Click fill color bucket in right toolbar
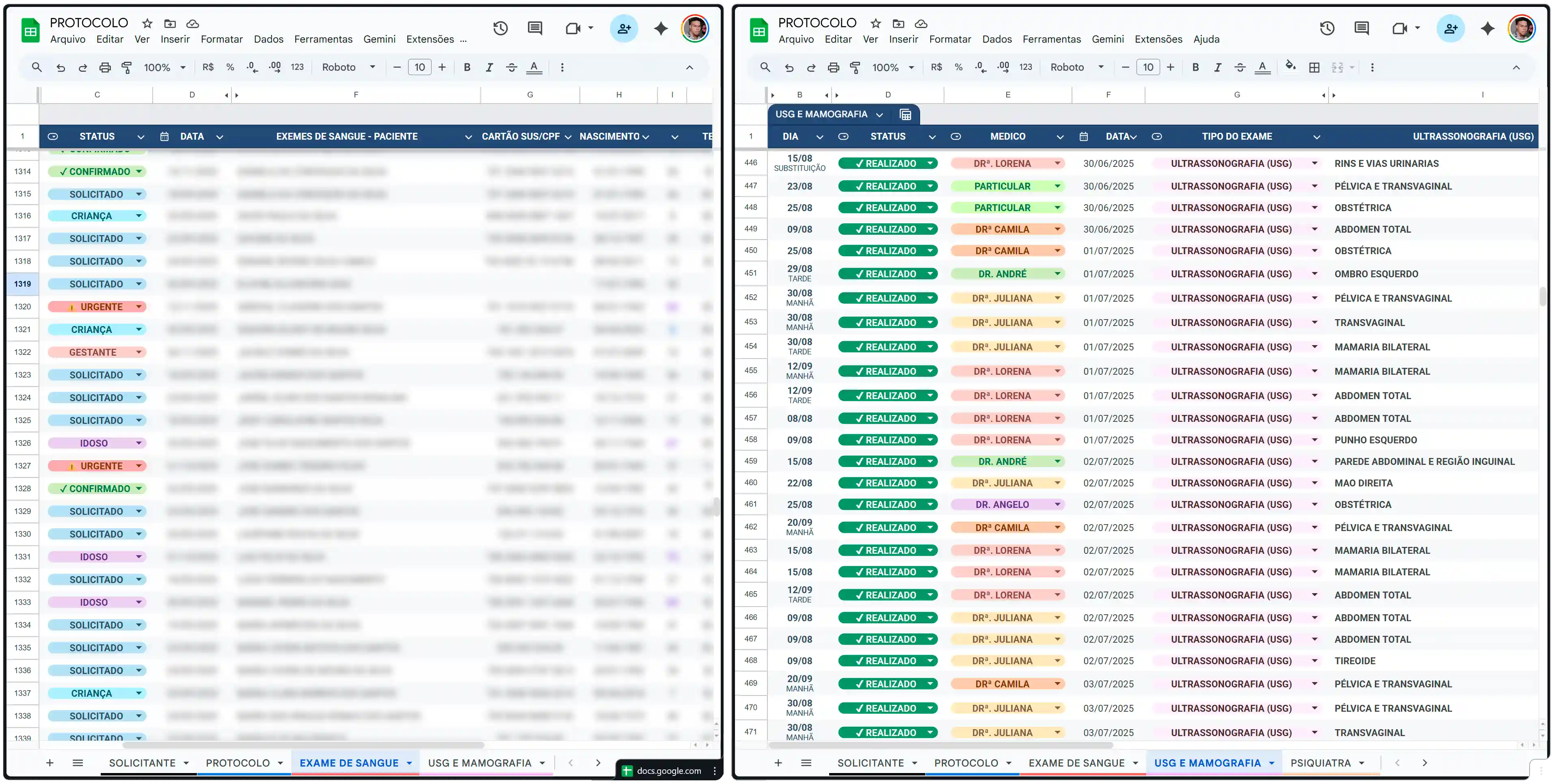This screenshot has height=784, width=1556. point(1290,67)
